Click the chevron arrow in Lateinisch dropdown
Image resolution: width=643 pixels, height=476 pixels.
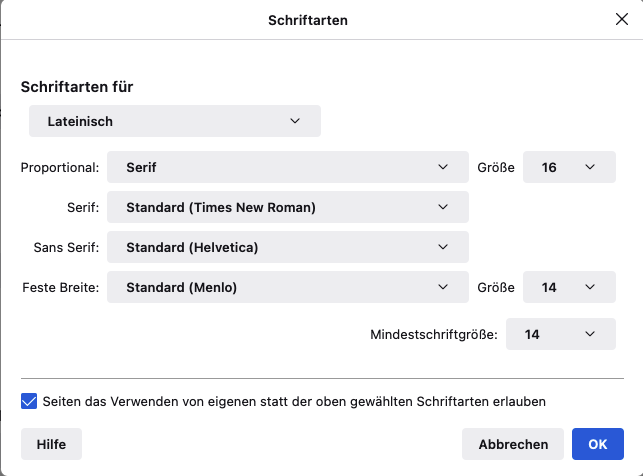(295, 121)
